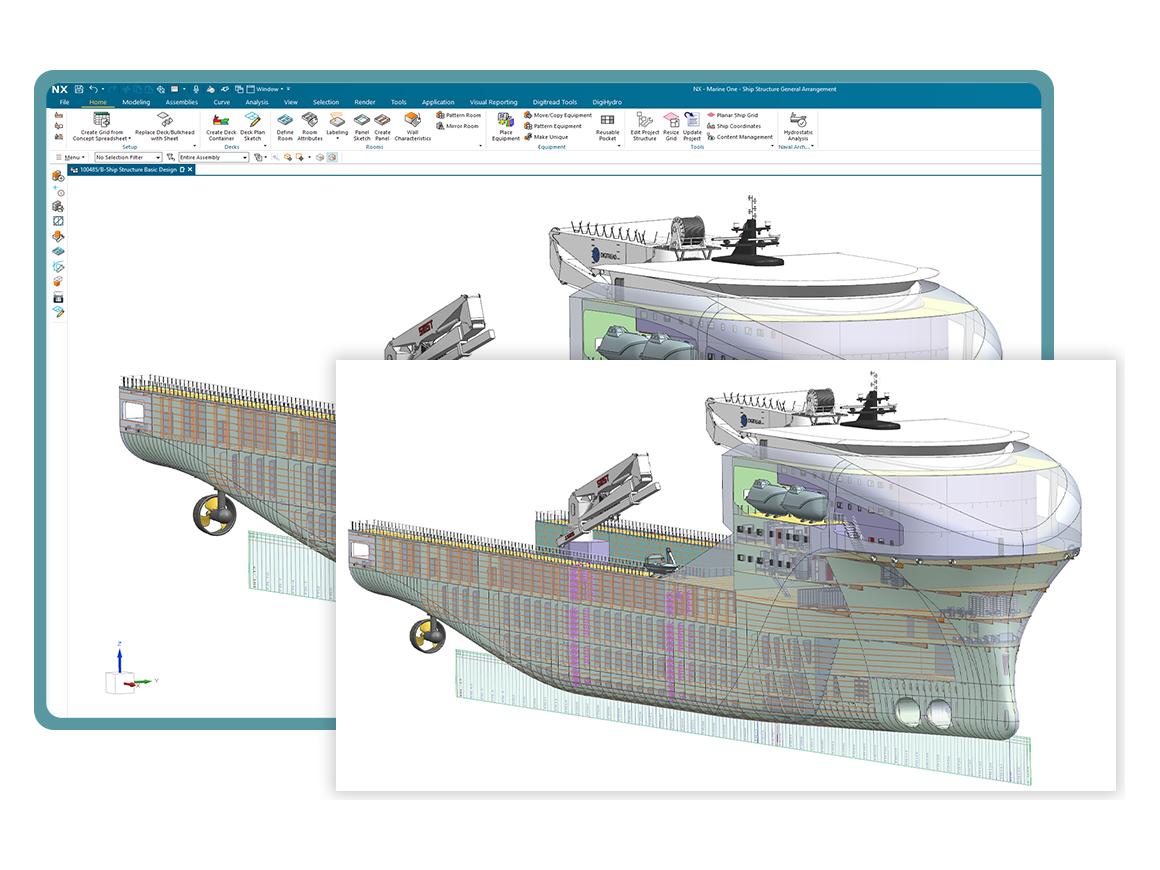Click the Pattern Equipment command

click(553, 126)
